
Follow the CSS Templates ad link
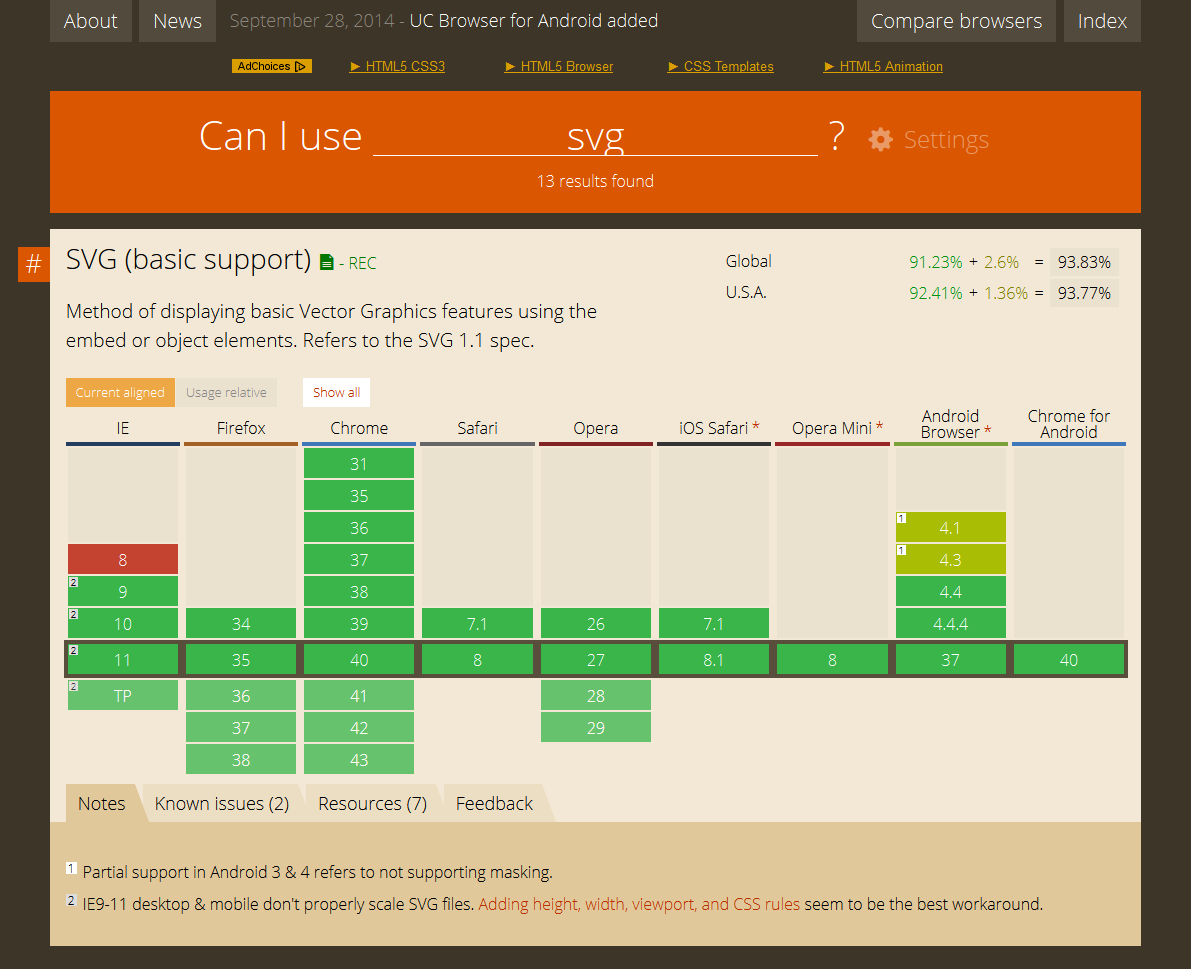[721, 67]
